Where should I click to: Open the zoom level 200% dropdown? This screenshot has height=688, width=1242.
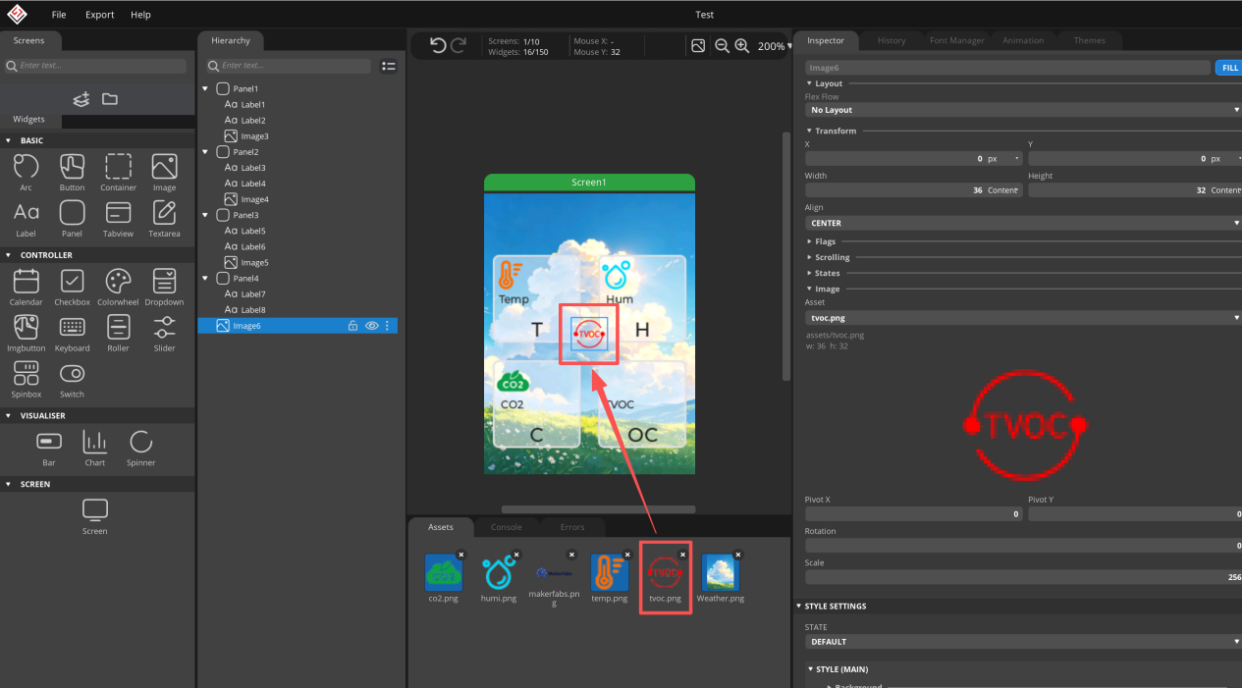click(775, 46)
